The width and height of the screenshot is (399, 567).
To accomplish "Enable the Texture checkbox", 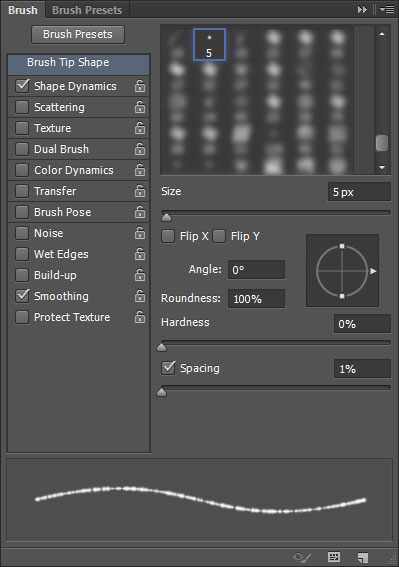I will click(22, 128).
